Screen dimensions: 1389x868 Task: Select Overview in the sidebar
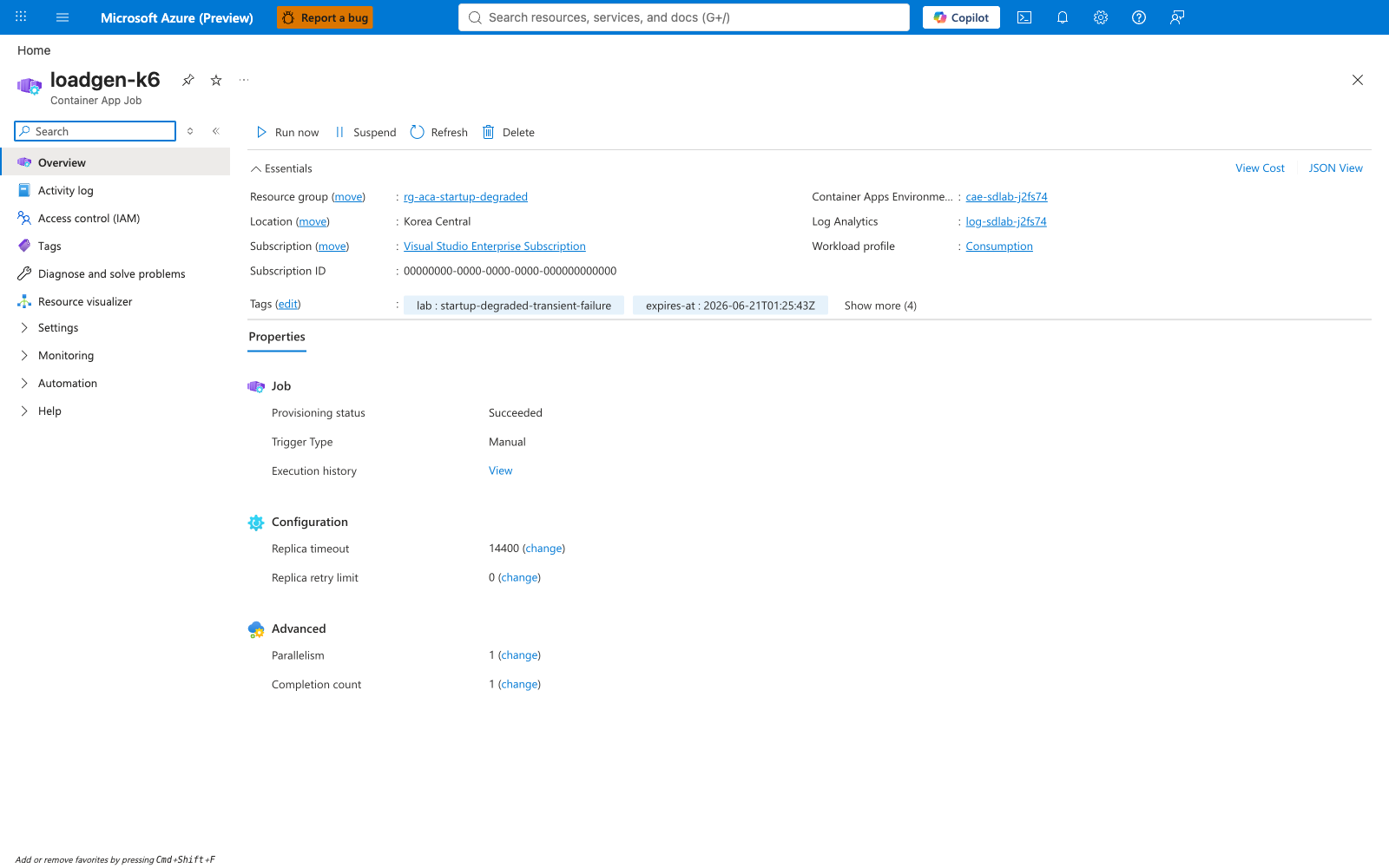click(x=115, y=162)
